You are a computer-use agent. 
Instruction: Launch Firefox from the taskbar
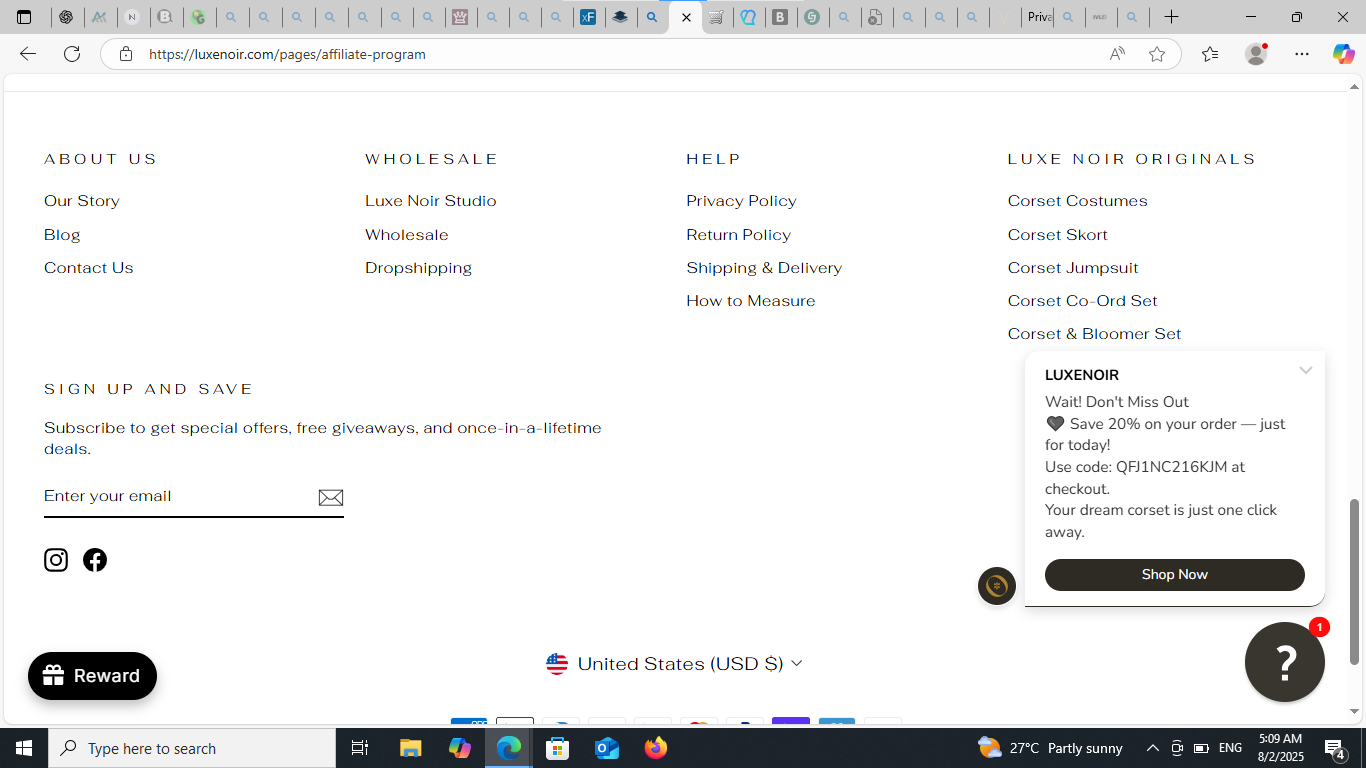(656, 748)
